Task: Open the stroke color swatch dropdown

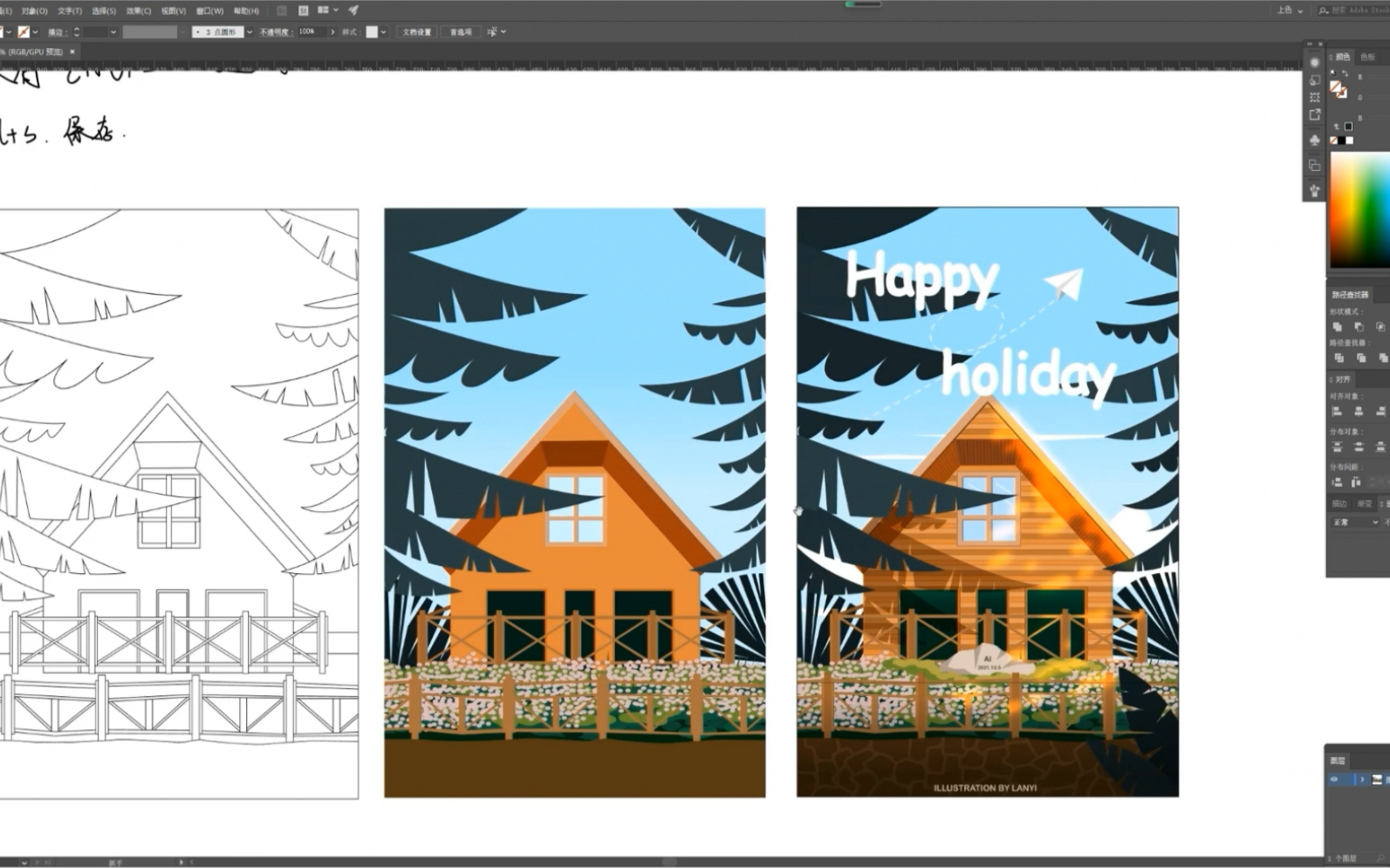Action: (35, 32)
